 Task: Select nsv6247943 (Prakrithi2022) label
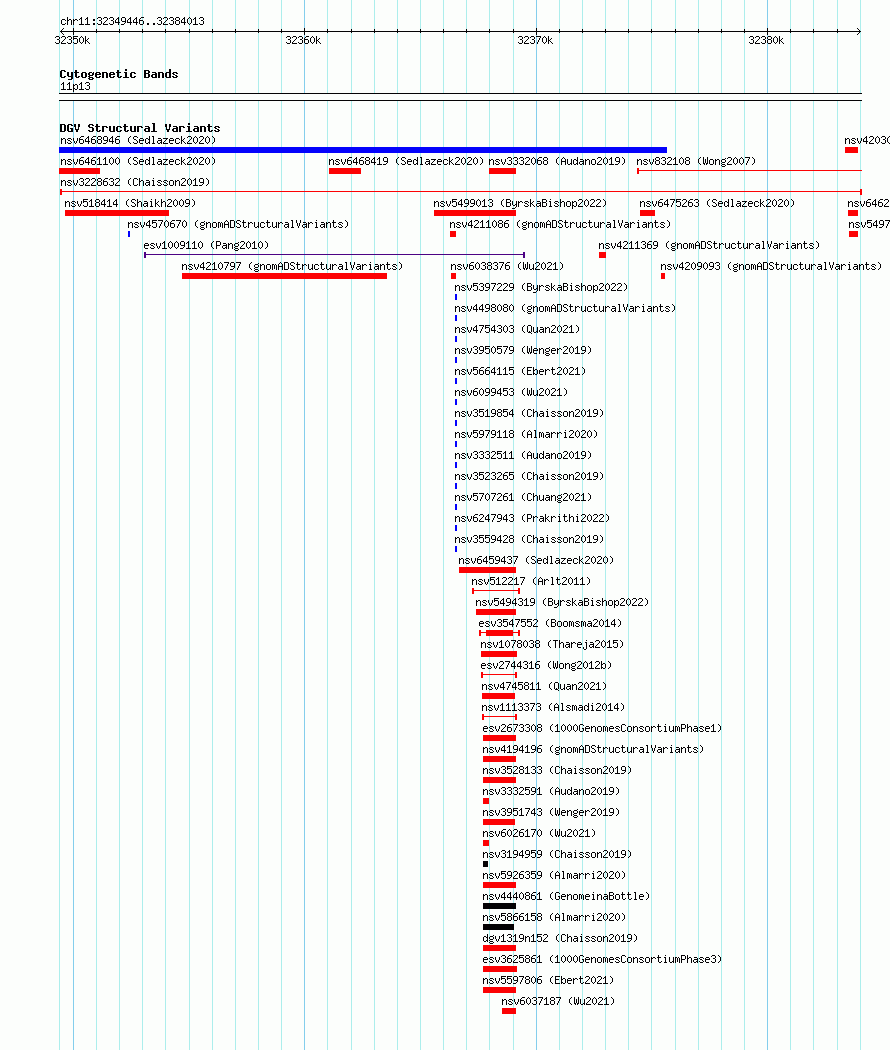point(532,518)
